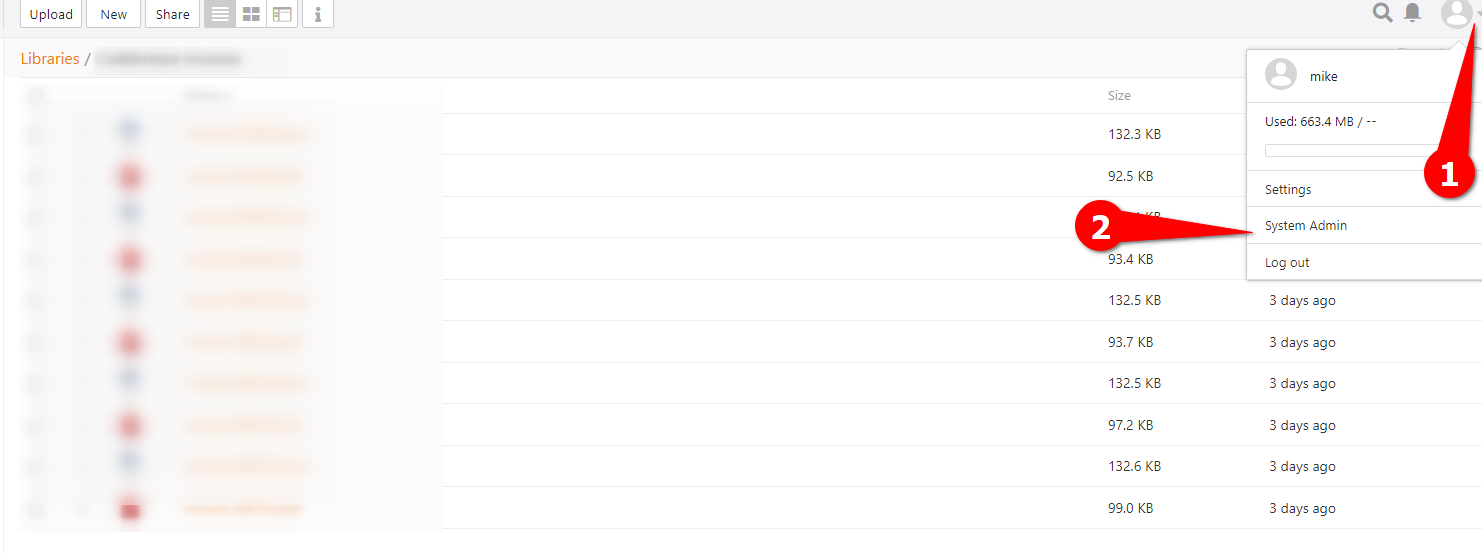Image resolution: width=1482 pixels, height=553 pixels.
Task: Open the library info details icon
Action: [x=318, y=14]
